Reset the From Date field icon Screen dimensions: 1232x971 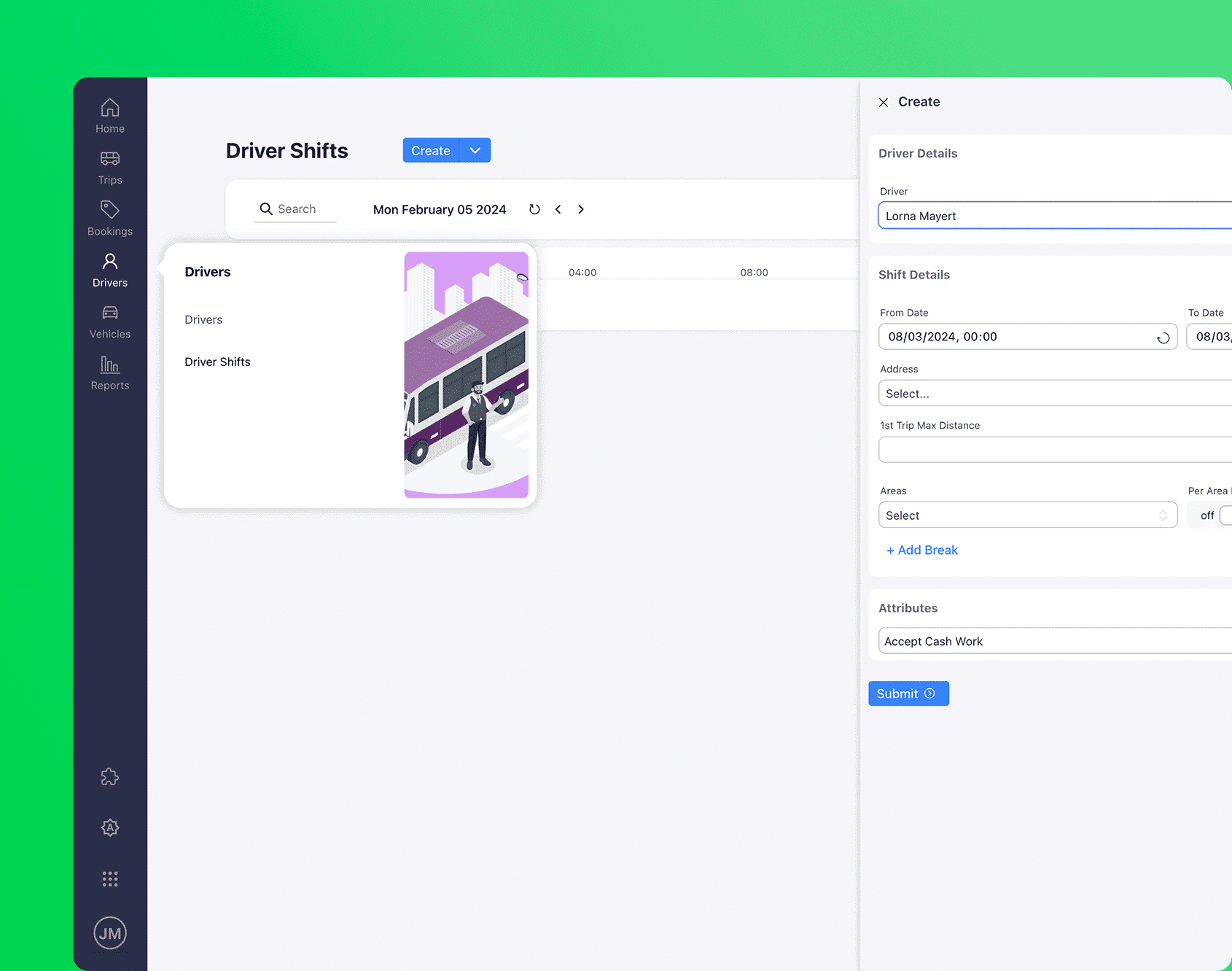[1163, 338]
